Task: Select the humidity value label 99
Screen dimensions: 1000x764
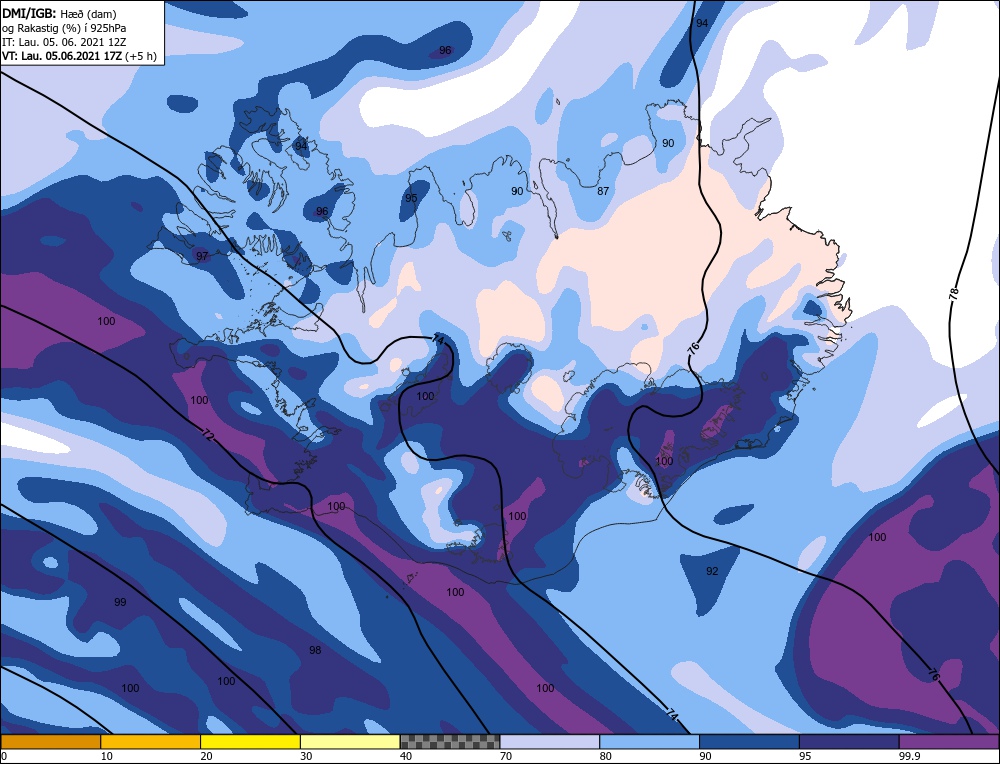Action: click(x=120, y=602)
